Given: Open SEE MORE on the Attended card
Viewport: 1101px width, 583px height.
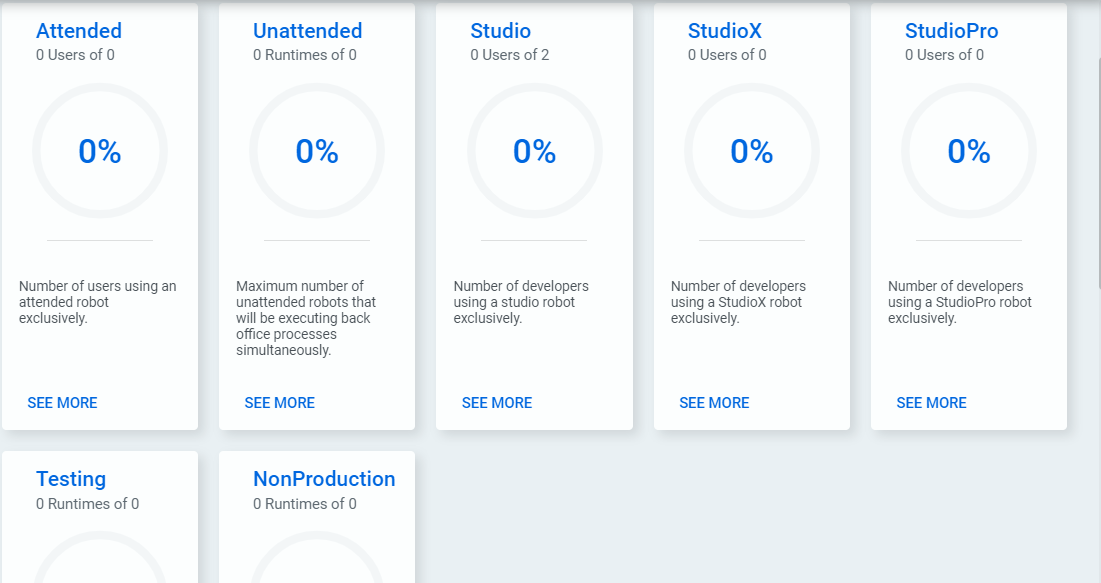Looking at the screenshot, I should pyautogui.click(x=62, y=403).
